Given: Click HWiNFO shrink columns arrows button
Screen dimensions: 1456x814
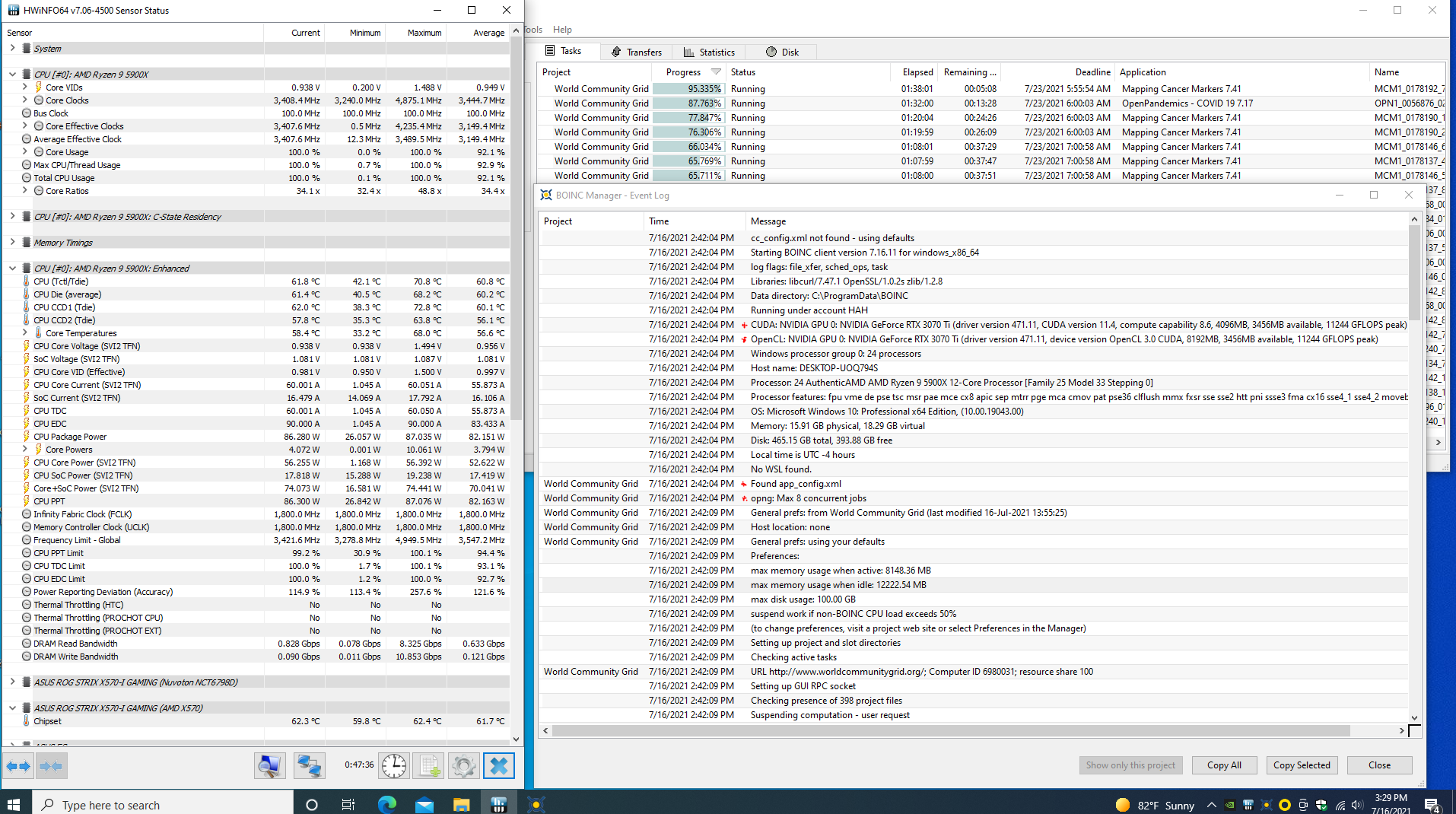Looking at the screenshot, I should click(x=52, y=766).
